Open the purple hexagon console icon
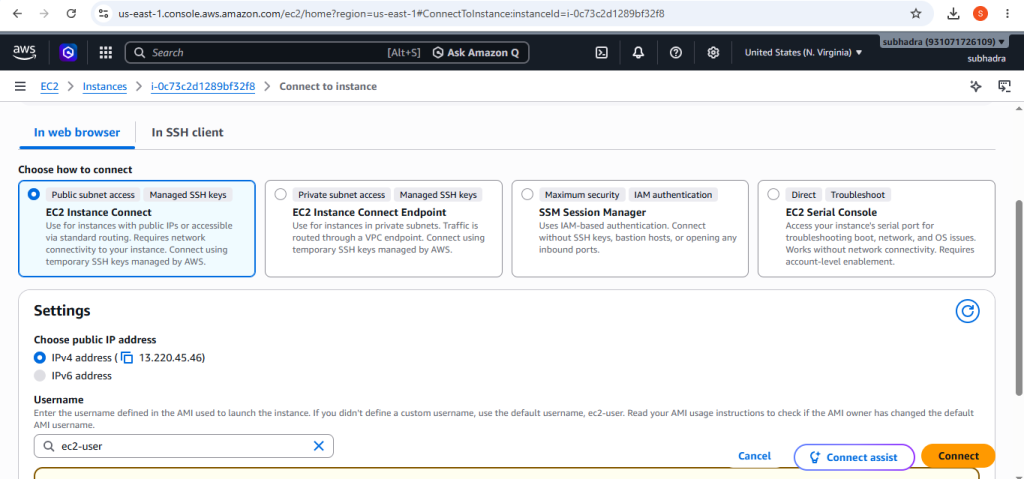 pyautogui.click(x=68, y=52)
